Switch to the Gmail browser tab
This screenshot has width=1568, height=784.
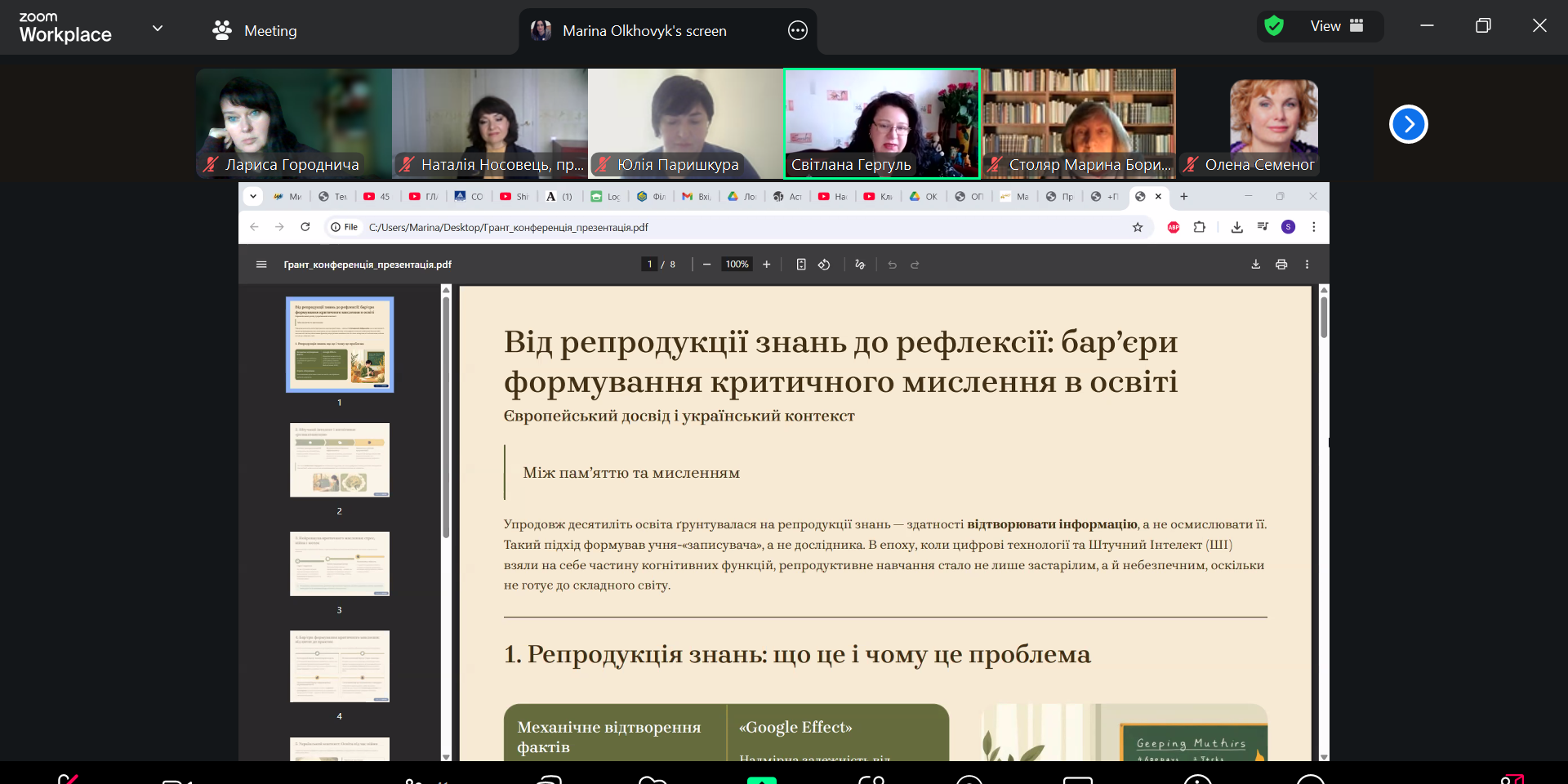pos(696,196)
